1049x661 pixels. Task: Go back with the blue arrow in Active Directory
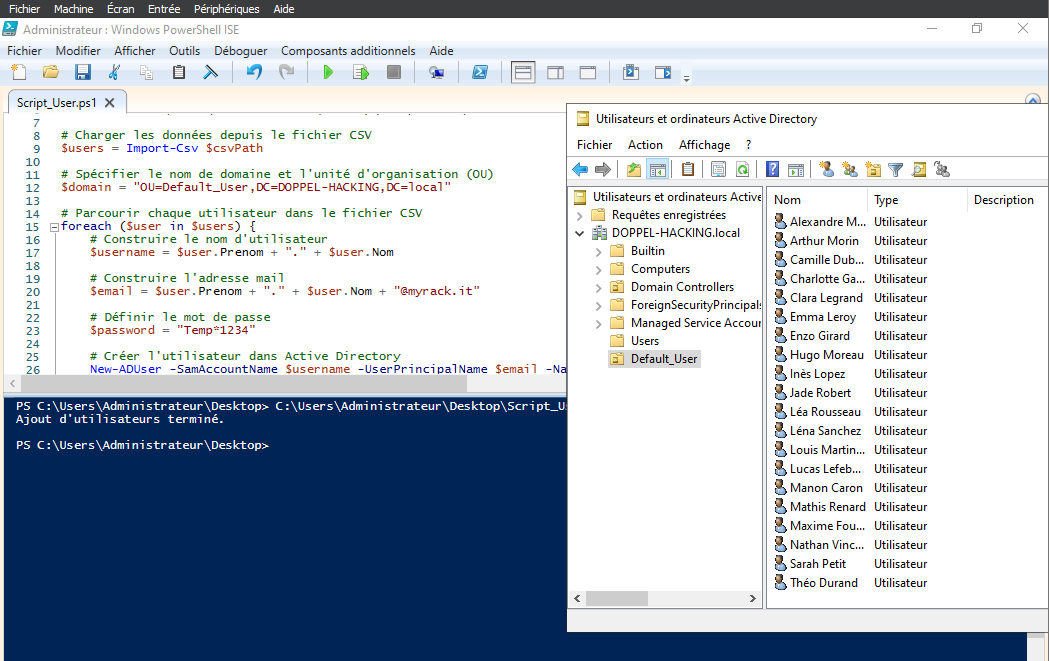580,170
